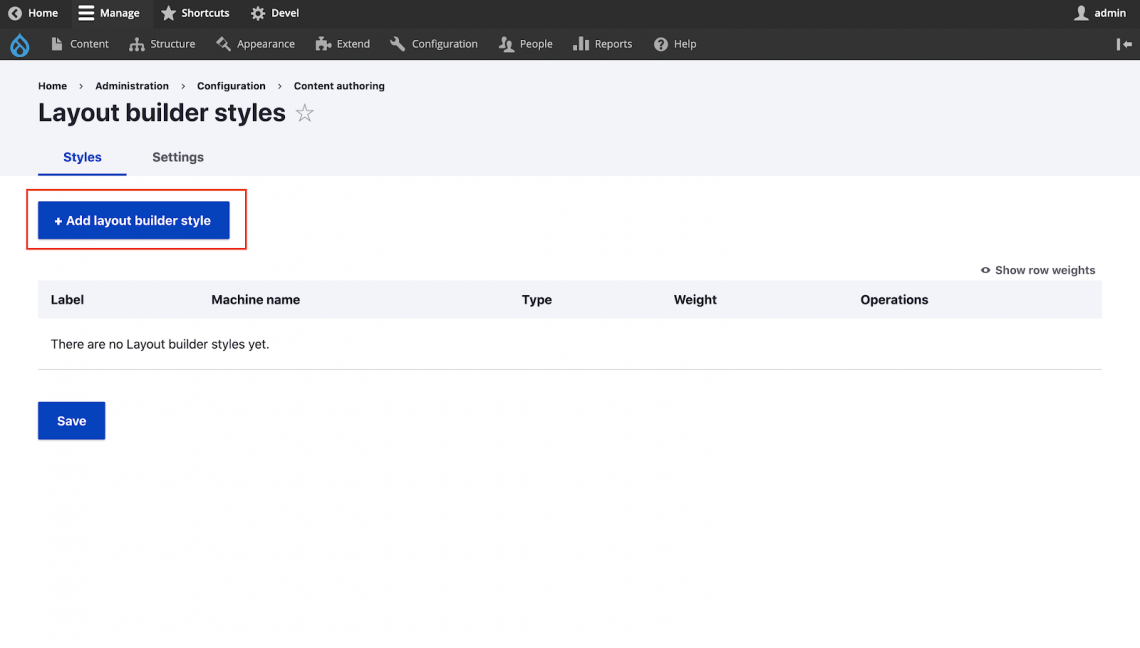Expand the Devel toolbar menu
The width and height of the screenshot is (1140, 648).
tap(274, 13)
